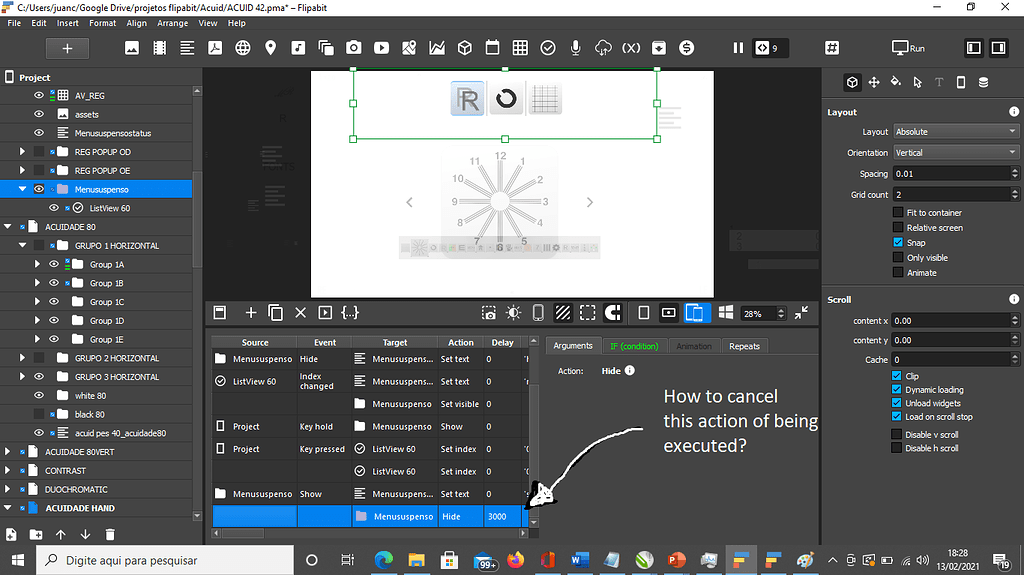Expand the GRUPO 2 HORIZONTAL tree node
This screenshot has width=1024, height=575.
click(22, 358)
